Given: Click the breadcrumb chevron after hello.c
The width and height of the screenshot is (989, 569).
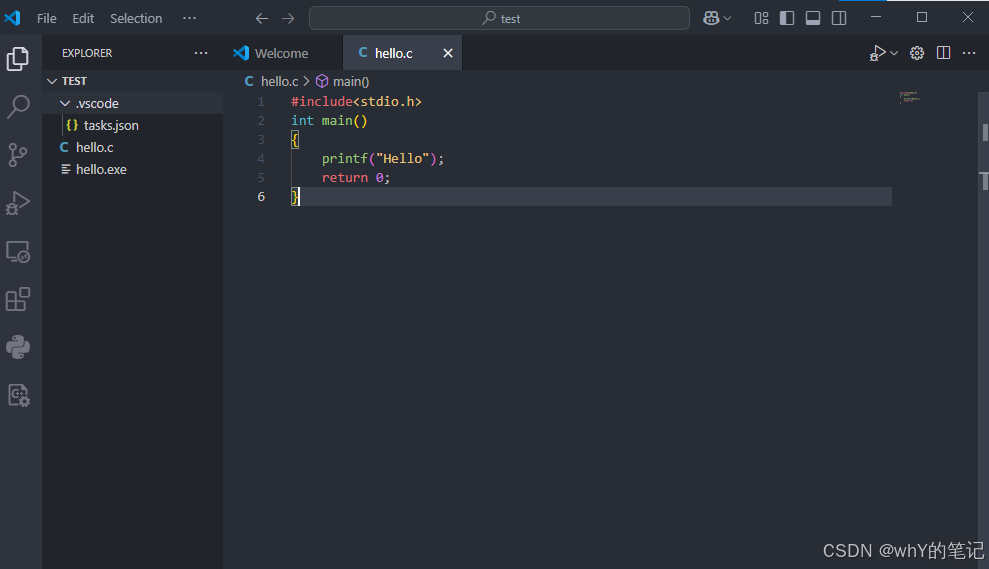Looking at the screenshot, I should click(x=307, y=81).
